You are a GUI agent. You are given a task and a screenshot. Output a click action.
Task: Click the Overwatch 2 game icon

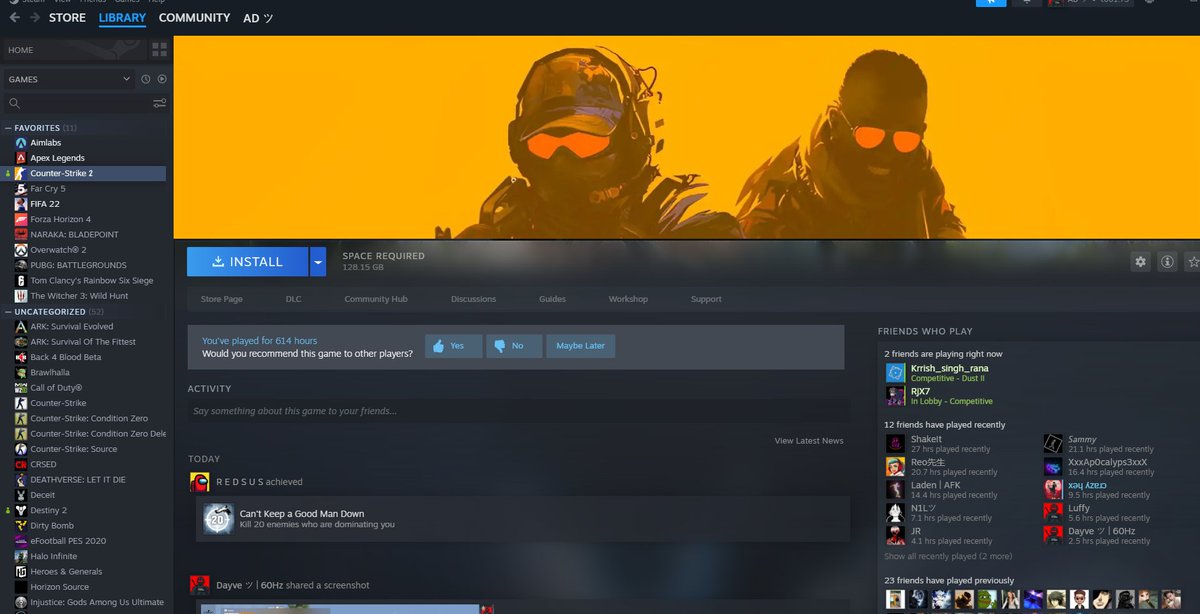21,250
